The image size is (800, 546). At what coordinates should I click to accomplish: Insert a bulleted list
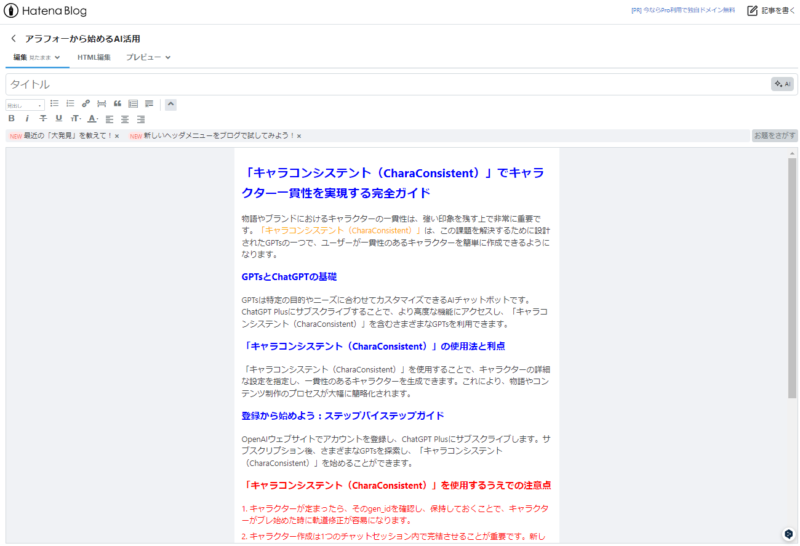click(x=54, y=104)
